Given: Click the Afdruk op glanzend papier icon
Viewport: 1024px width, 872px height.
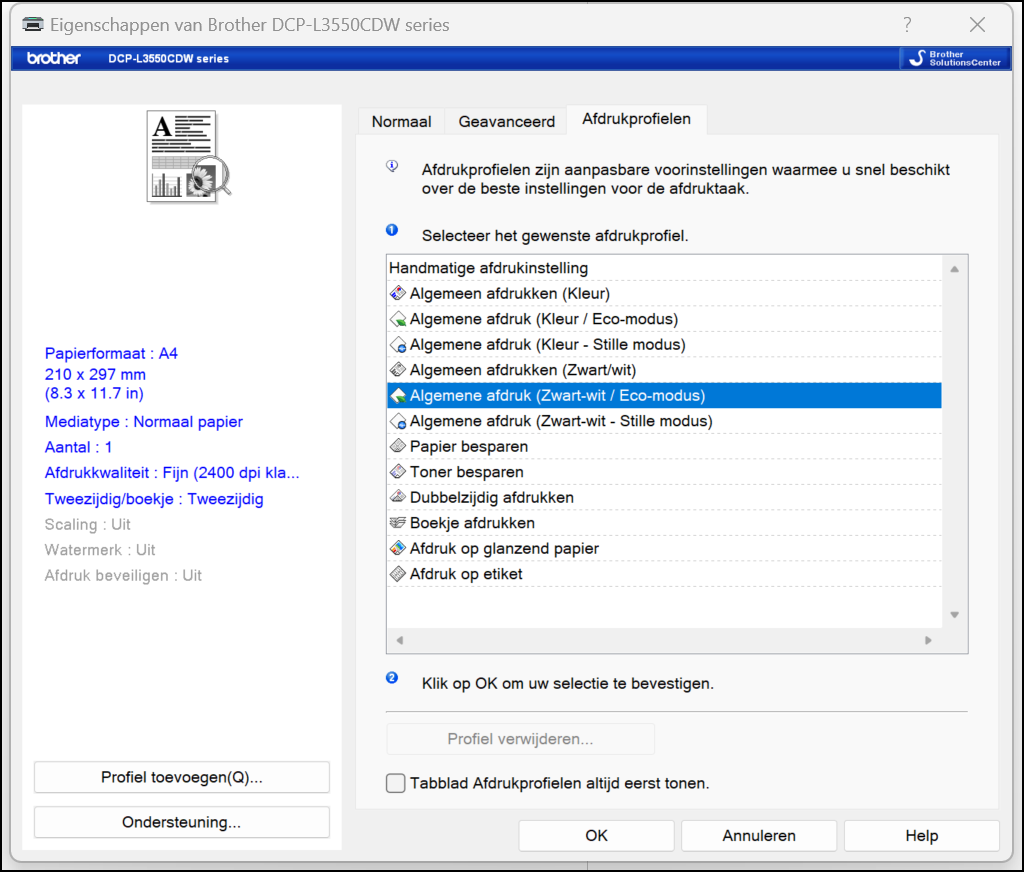Looking at the screenshot, I should click(398, 548).
